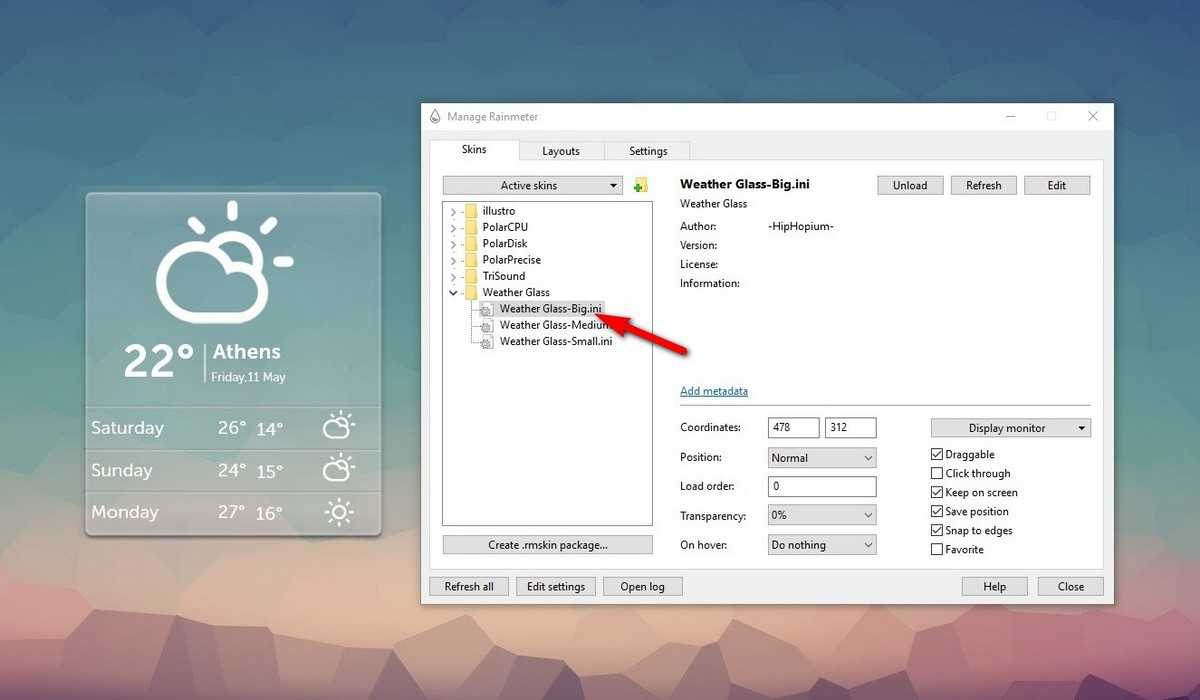Click the Rainmeter droplet icon in title bar
The width and height of the screenshot is (1200, 700).
(x=435, y=117)
